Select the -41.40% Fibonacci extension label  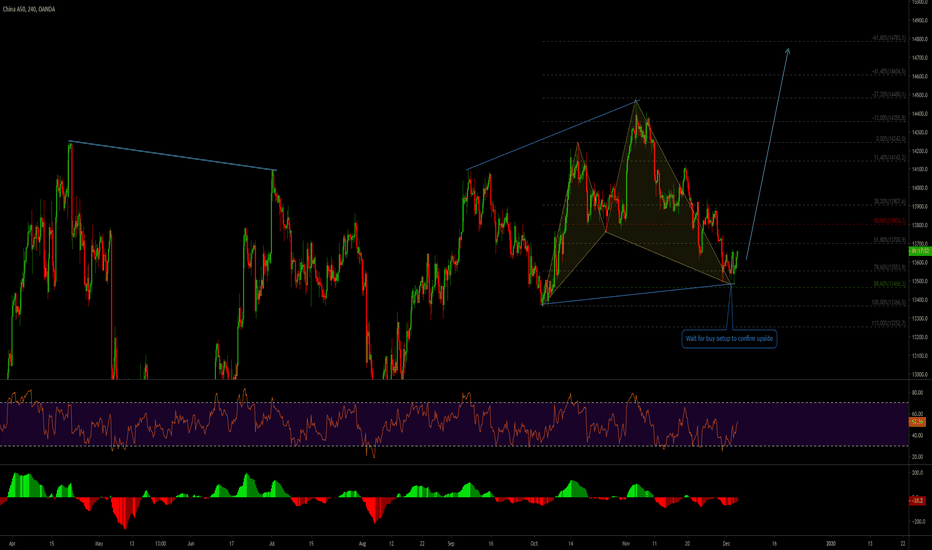(889, 71)
